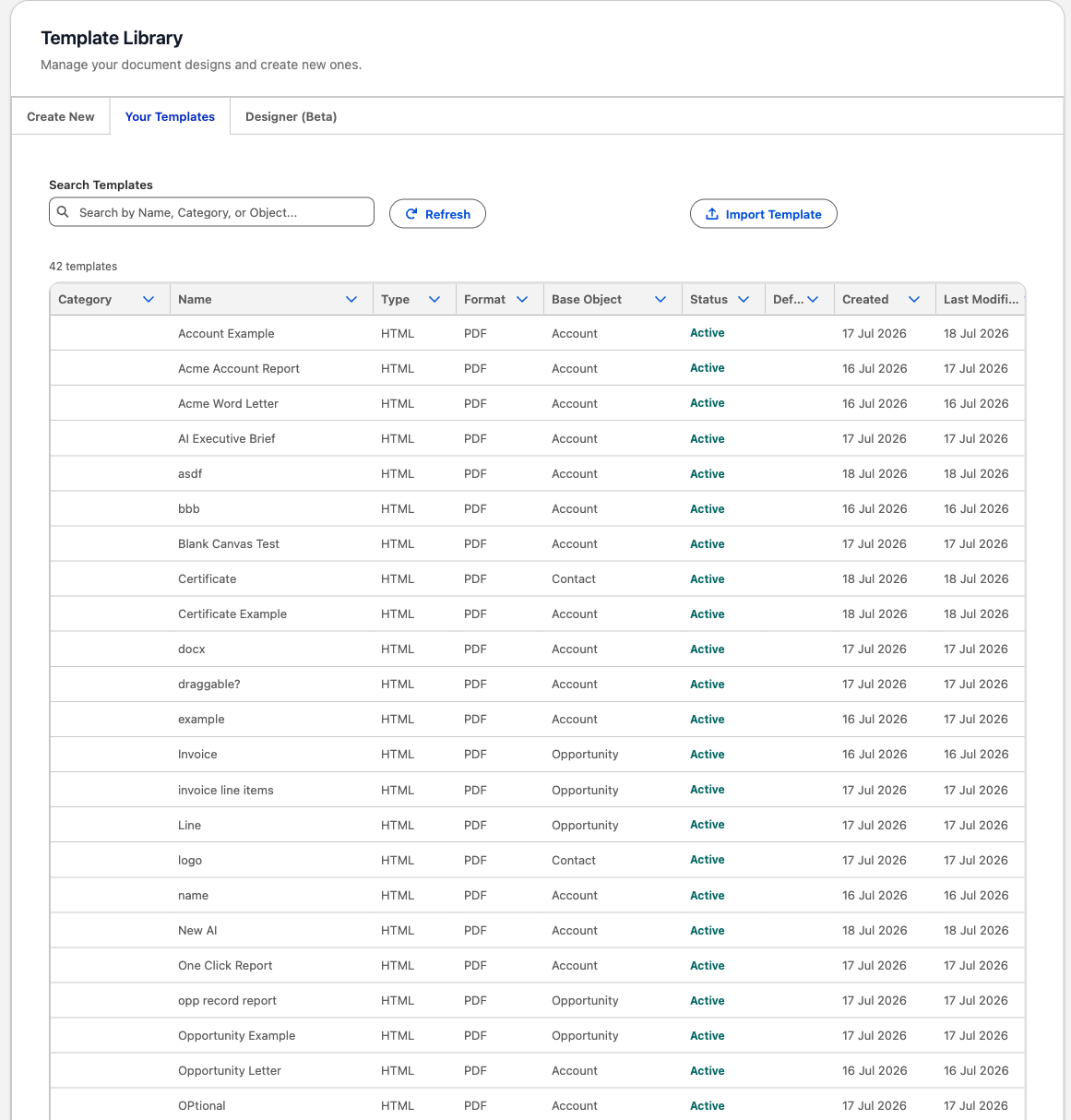The image size is (1071, 1120).
Task: Click the Import Template button
Action: pos(764,214)
